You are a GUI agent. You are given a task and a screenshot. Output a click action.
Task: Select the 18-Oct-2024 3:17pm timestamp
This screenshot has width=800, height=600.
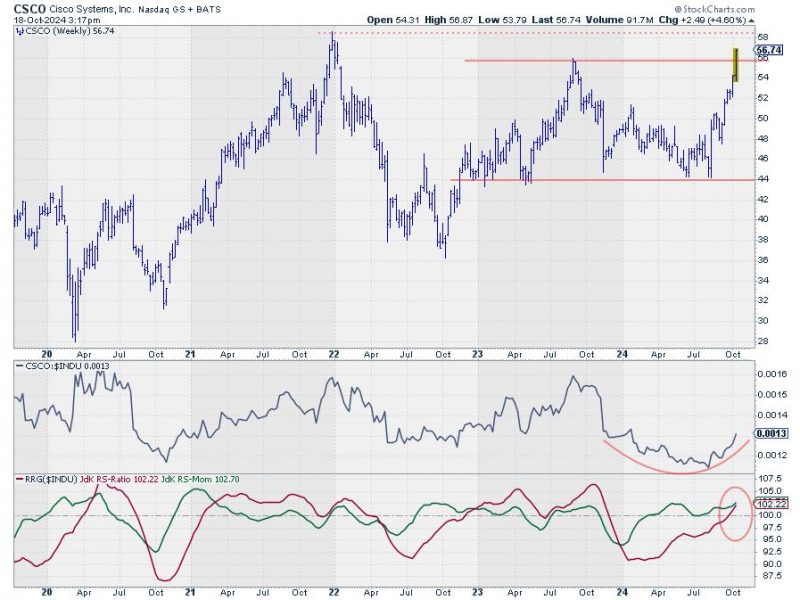pyautogui.click(x=57, y=20)
